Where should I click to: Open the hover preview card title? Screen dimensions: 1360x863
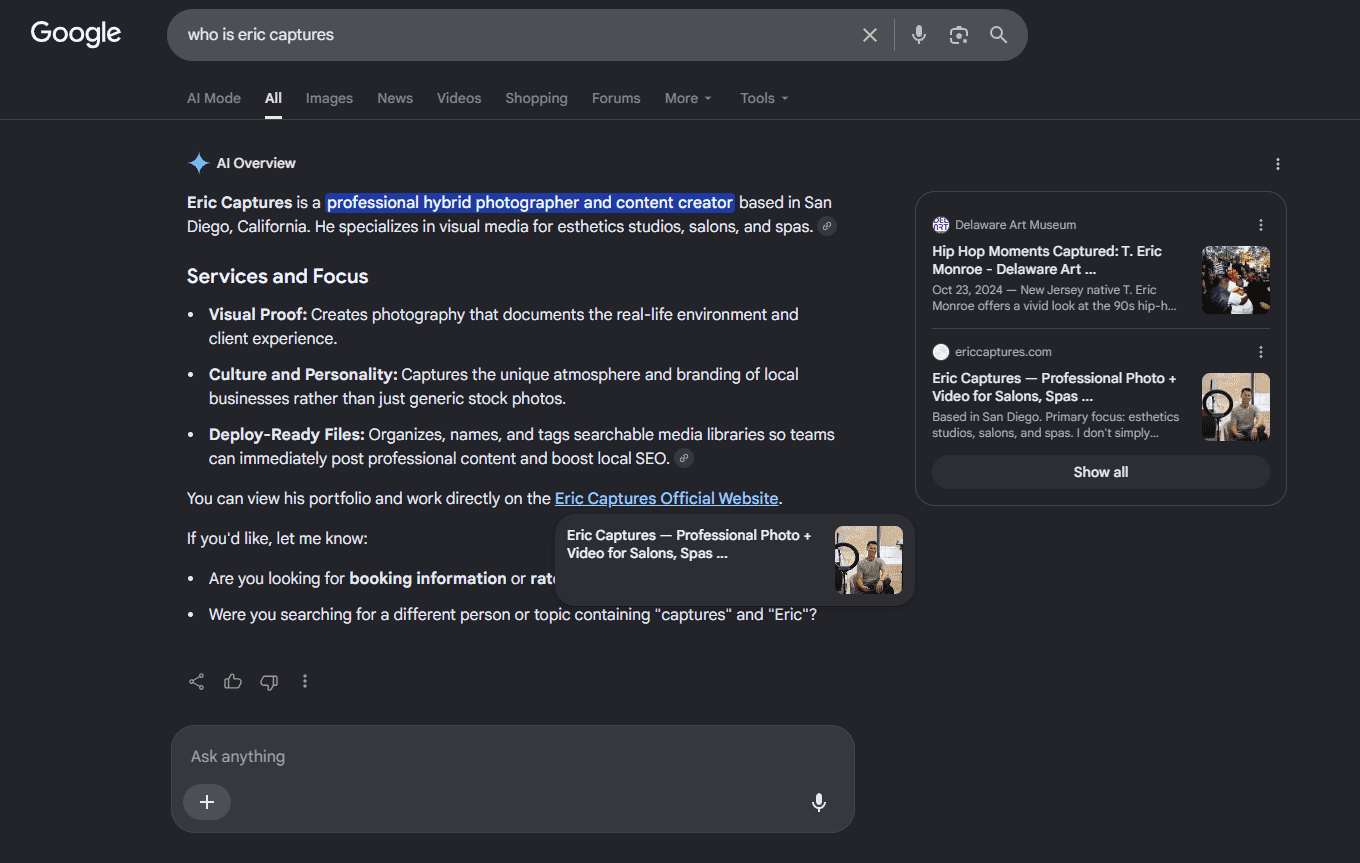click(x=689, y=544)
